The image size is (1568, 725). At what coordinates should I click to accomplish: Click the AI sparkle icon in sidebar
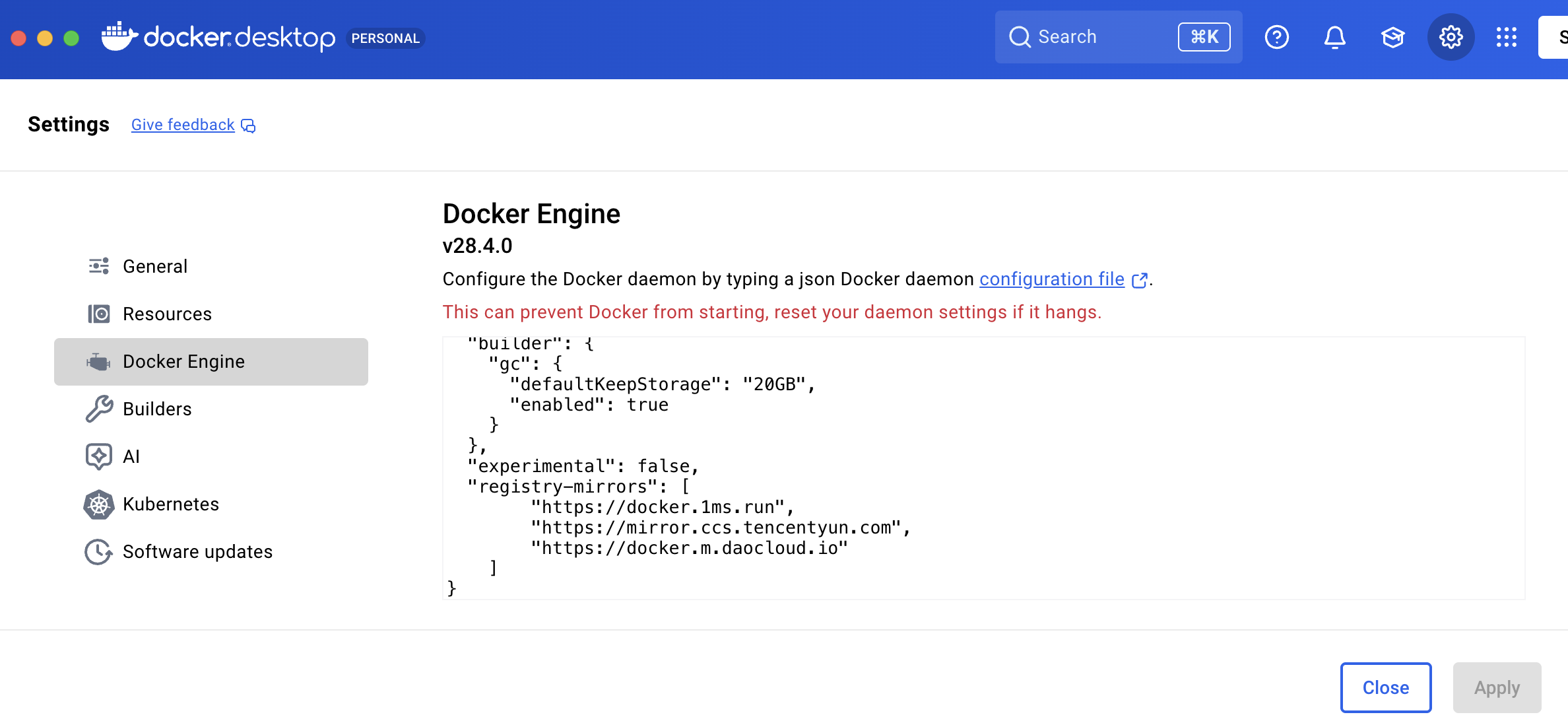point(98,456)
